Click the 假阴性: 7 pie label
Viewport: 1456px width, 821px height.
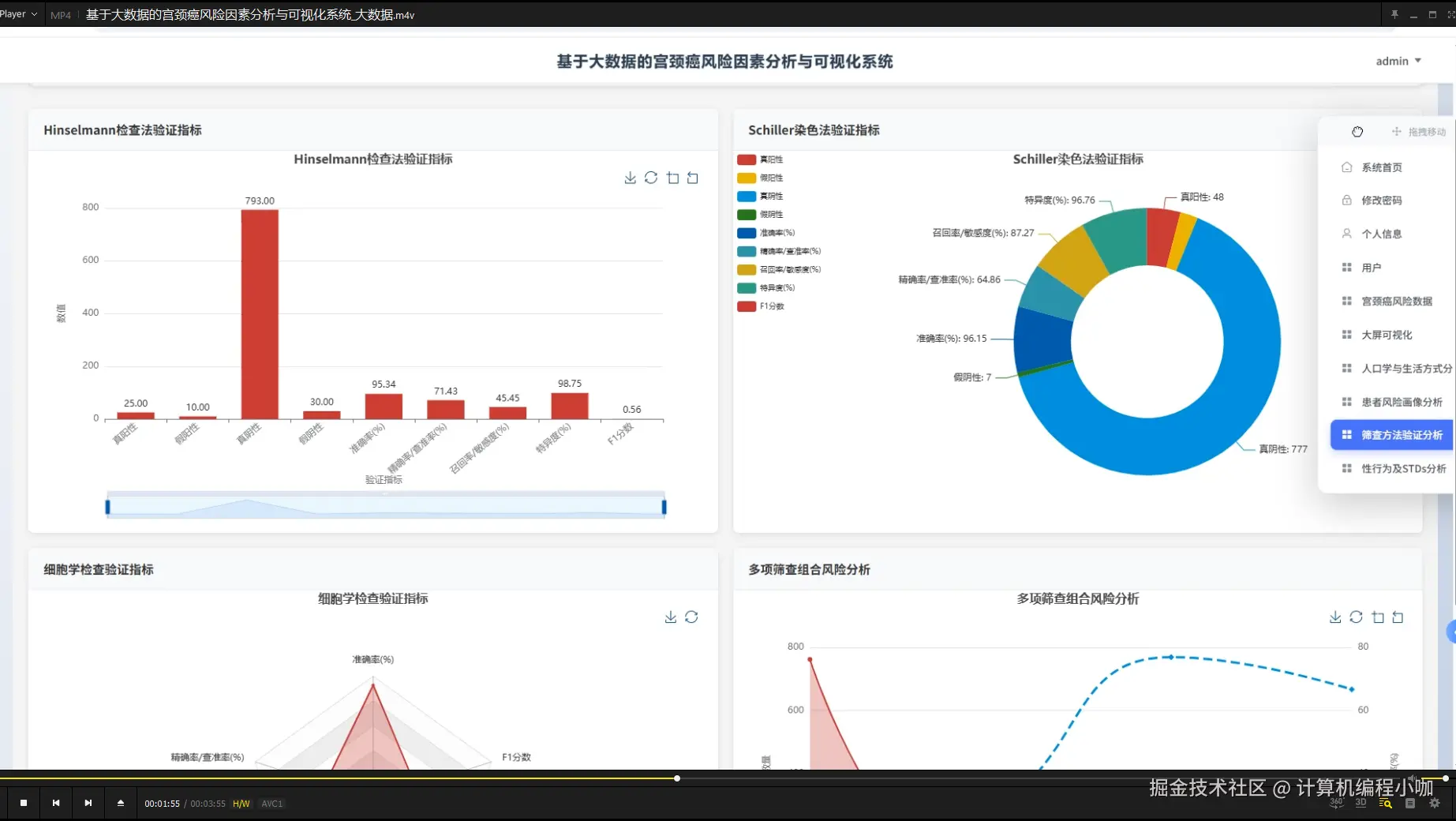[971, 377]
